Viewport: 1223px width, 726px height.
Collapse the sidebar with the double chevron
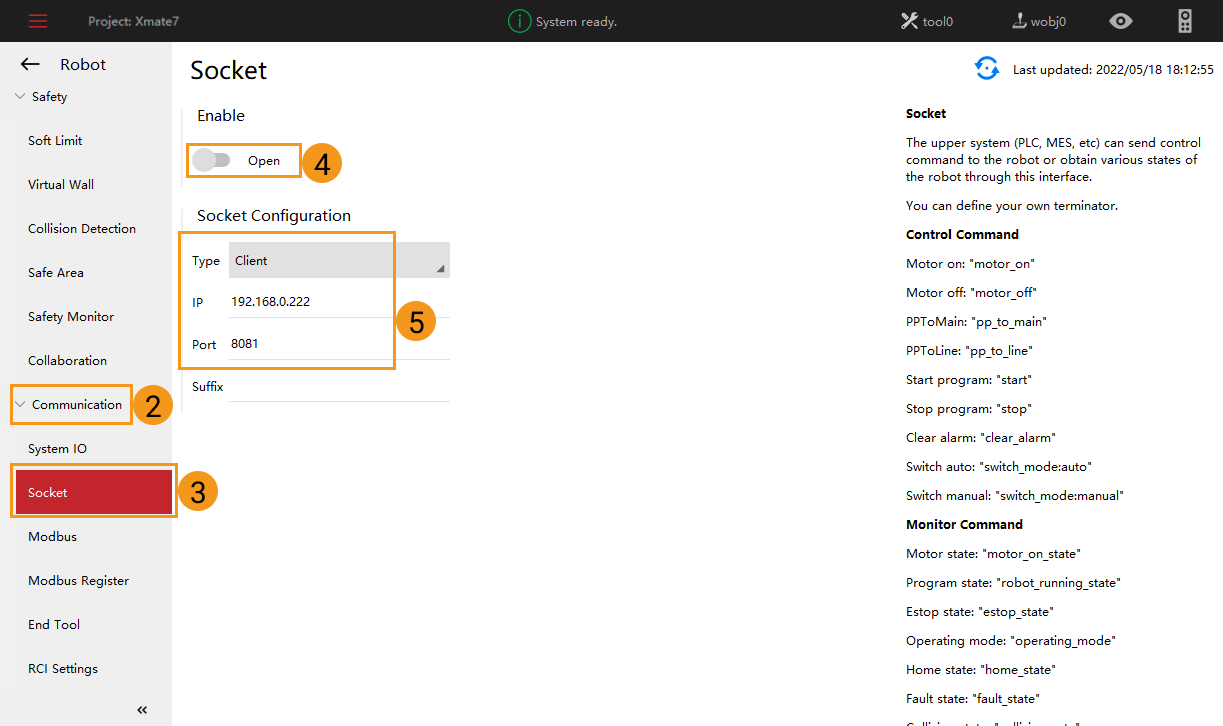[x=141, y=709]
